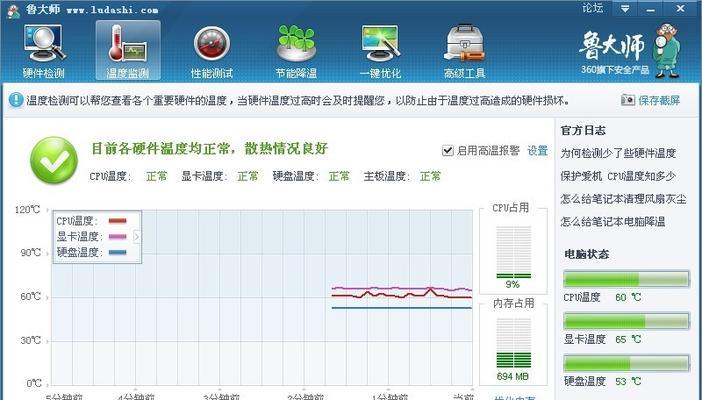Click the CPU温度 green status bar

click(626, 279)
